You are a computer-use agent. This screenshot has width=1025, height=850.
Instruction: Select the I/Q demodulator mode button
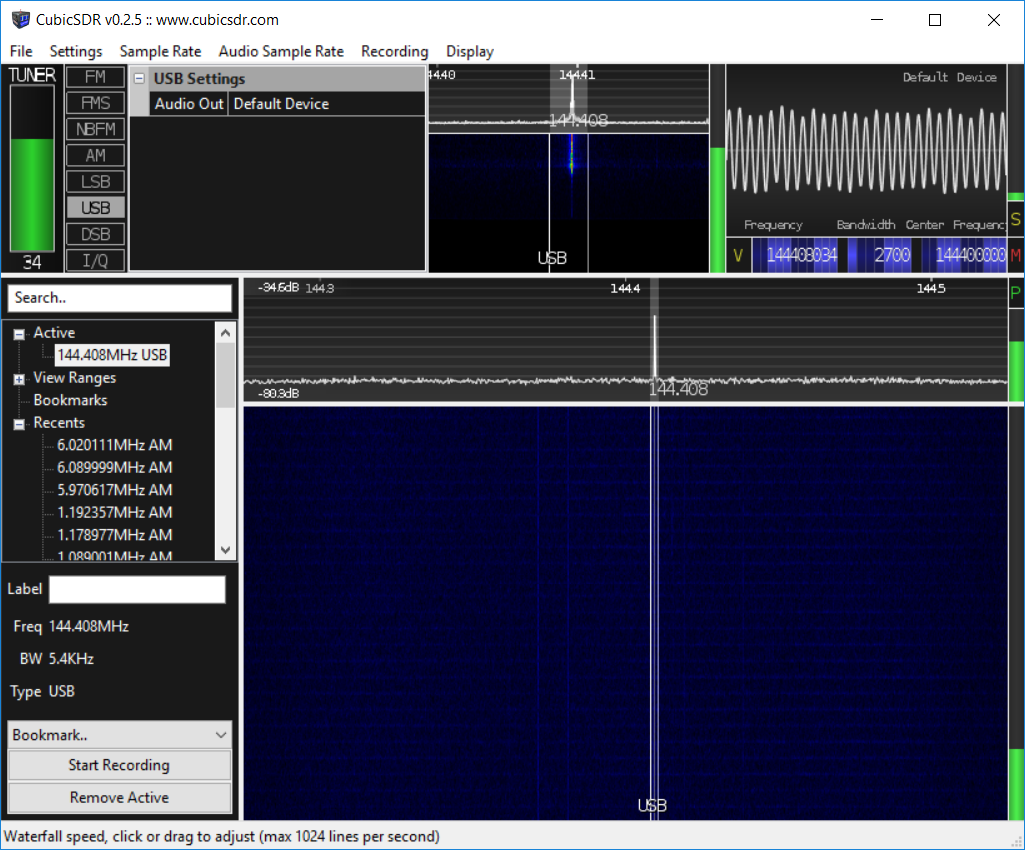tap(96, 261)
